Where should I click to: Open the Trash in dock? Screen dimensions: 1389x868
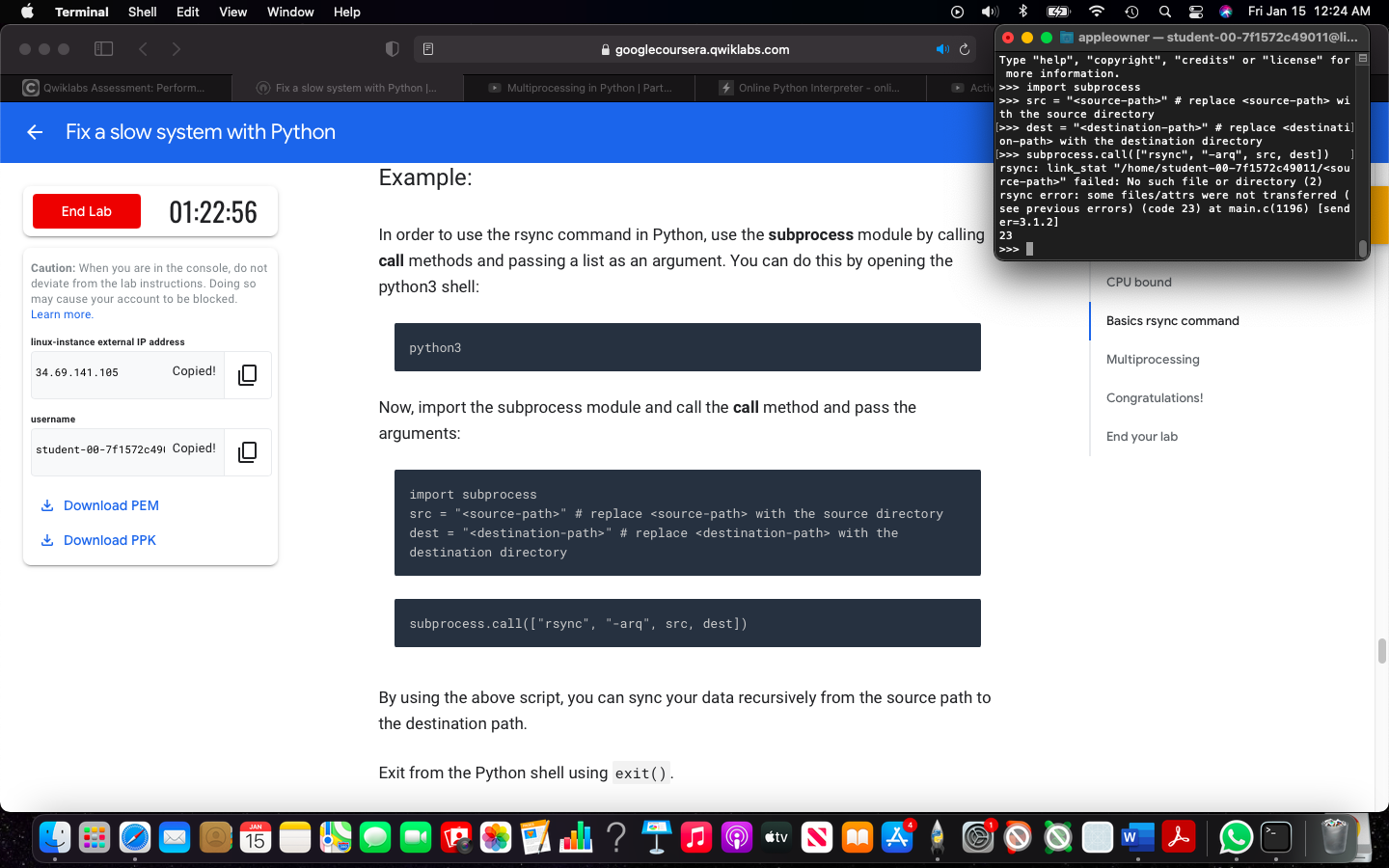(x=1335, y=837)
